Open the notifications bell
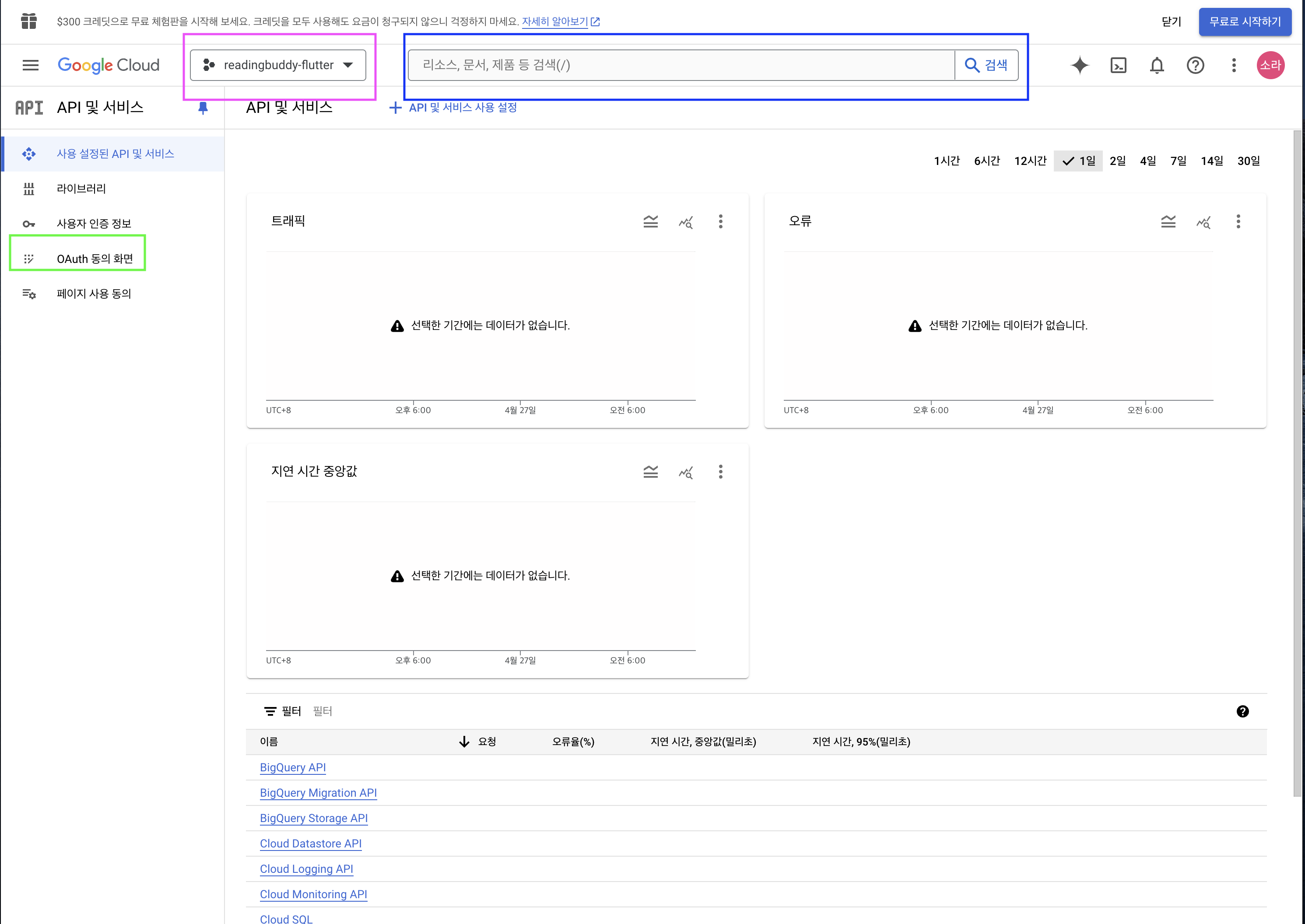Viewport: 1305px width, 924px height. pos(1157,66)
